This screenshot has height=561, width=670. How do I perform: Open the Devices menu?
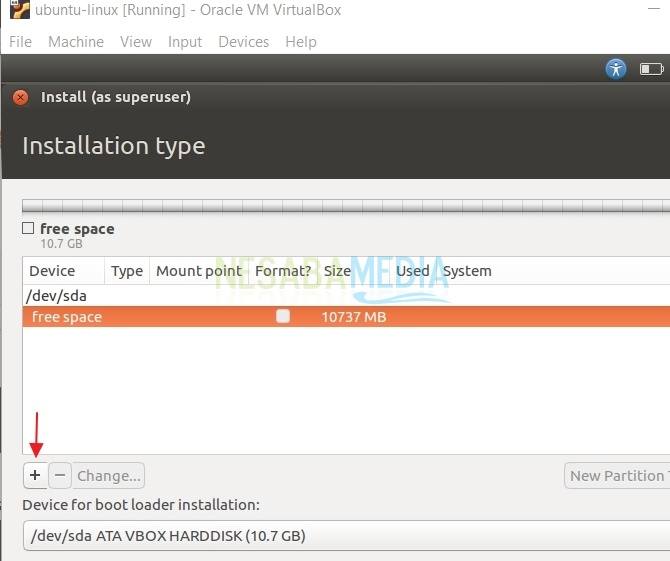click(x=244, y=42)
